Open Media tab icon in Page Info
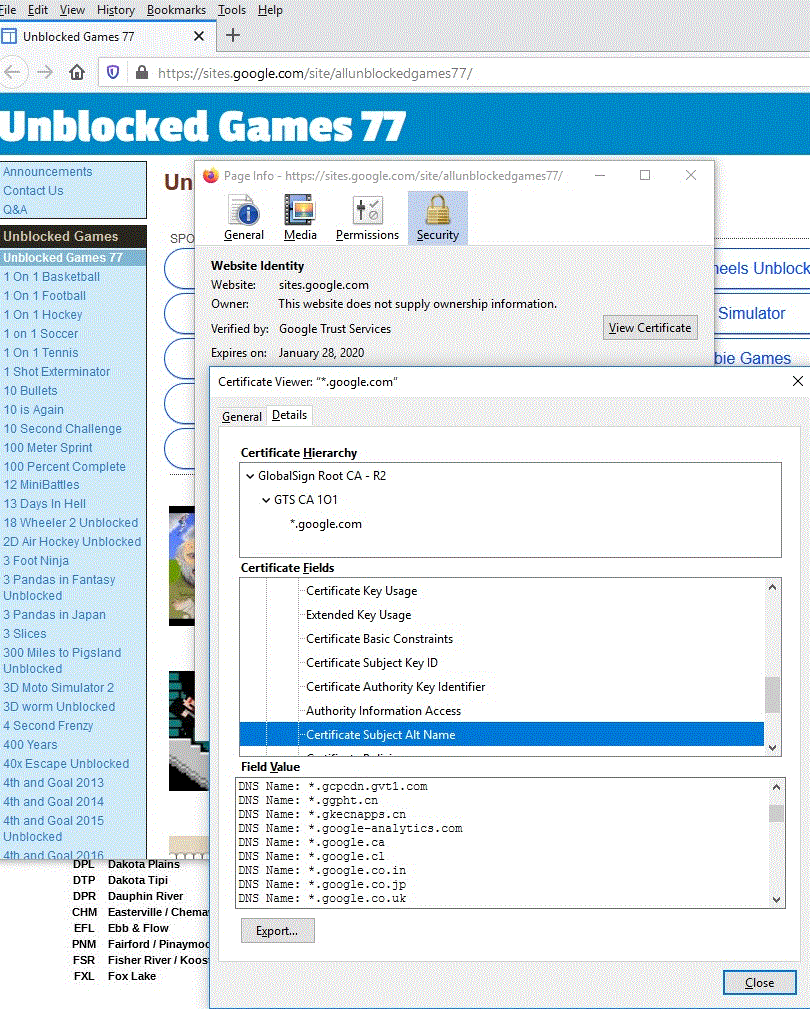This screenshot has width=810, height=1009. pos(300,218)
